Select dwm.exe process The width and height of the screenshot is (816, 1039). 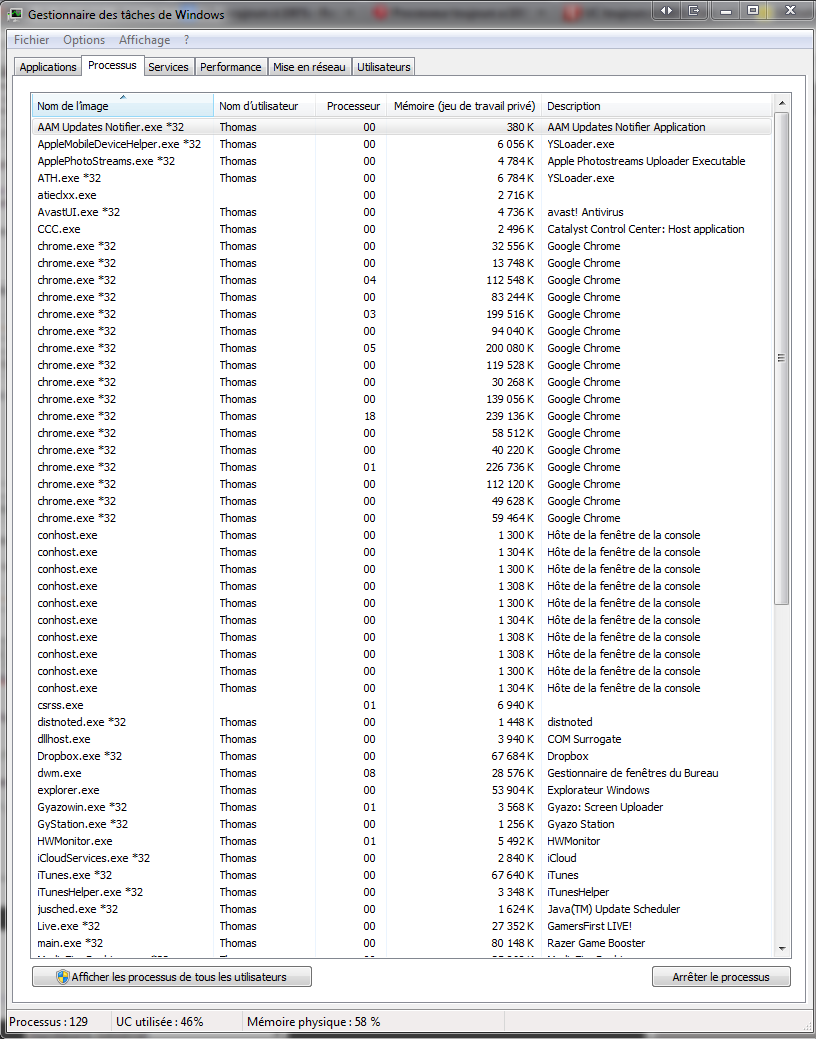click(x=402, y=773)
